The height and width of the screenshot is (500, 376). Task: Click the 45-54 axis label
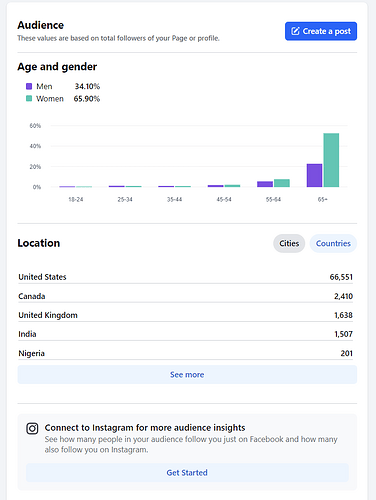tap(224, 199)
